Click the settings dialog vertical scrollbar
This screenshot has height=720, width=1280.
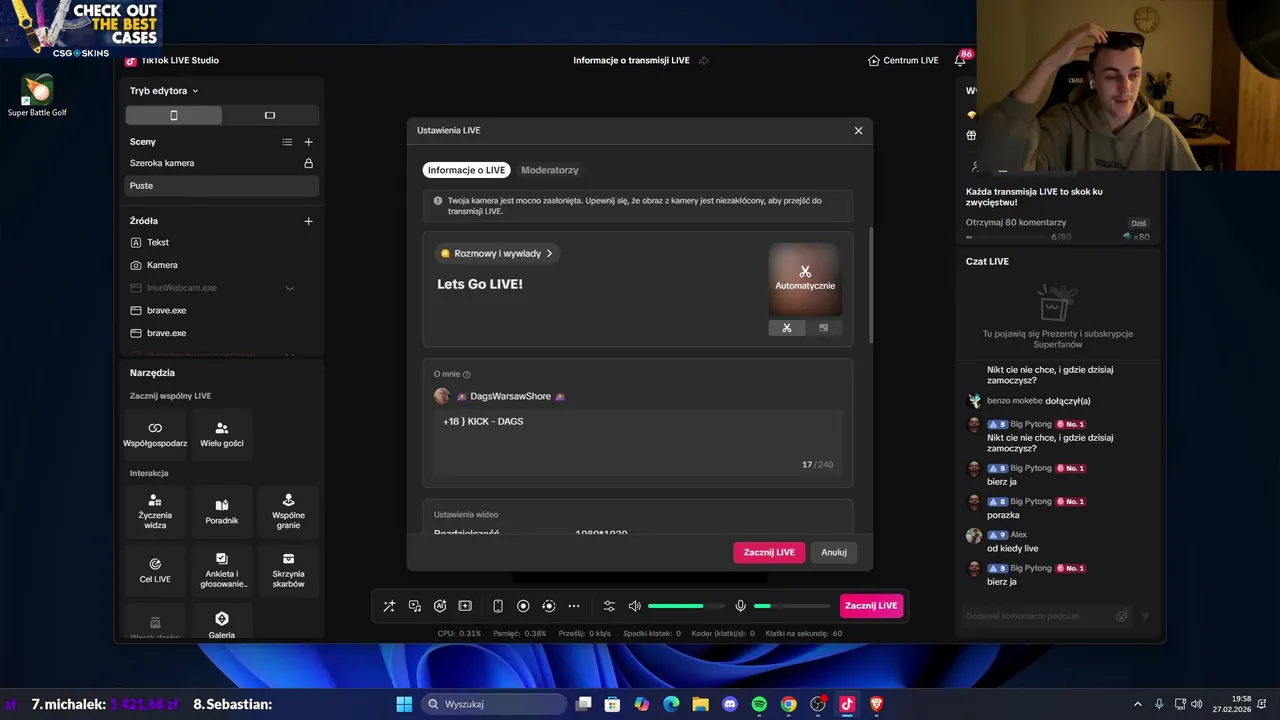[x=870, y=285]
